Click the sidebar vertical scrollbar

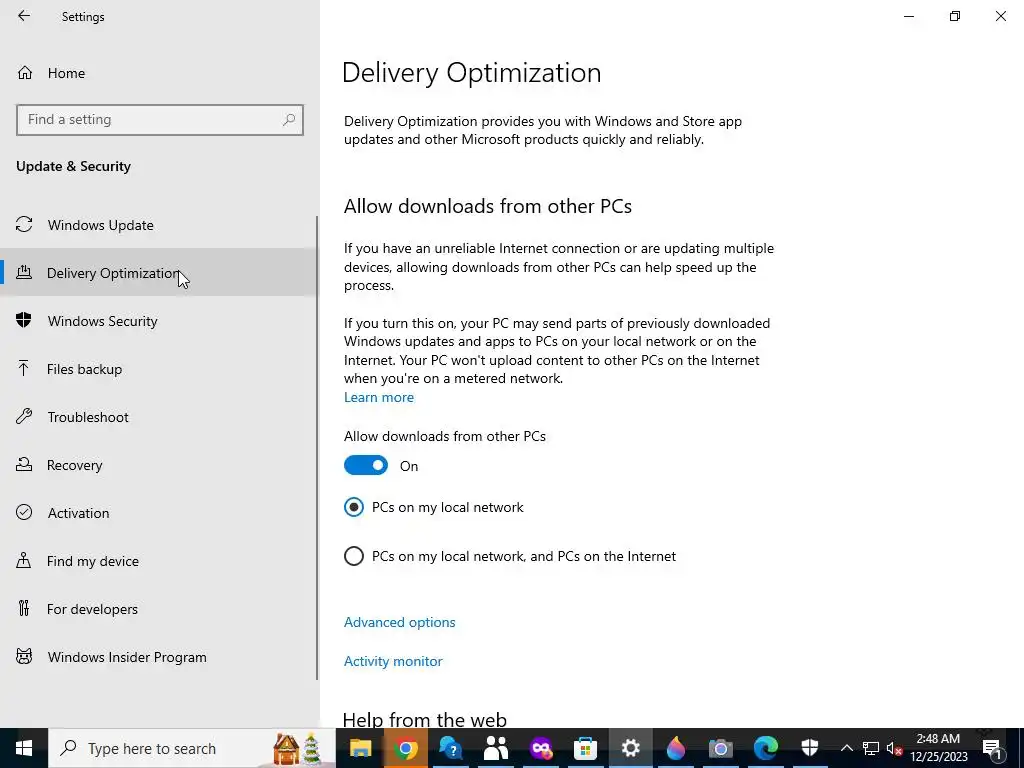317,448
